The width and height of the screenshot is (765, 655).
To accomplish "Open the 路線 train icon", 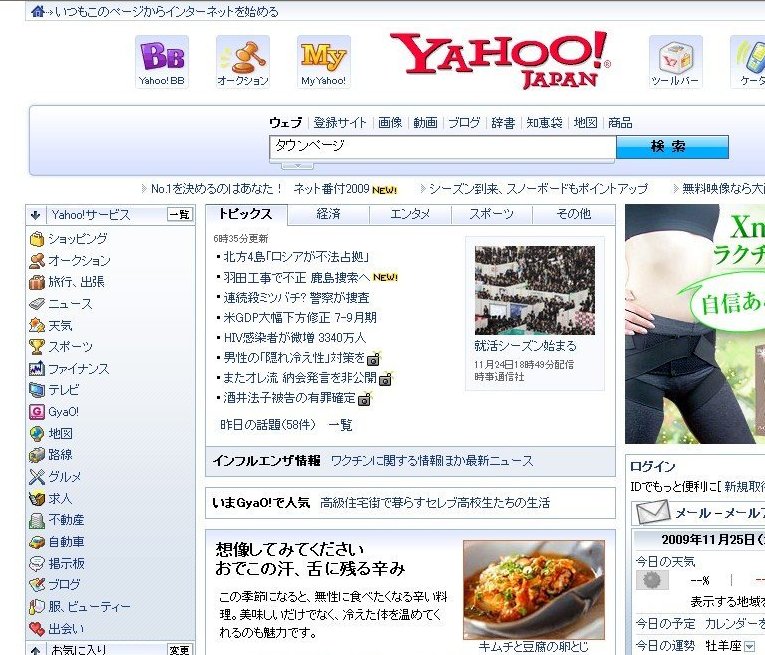I will pos(37,455).
